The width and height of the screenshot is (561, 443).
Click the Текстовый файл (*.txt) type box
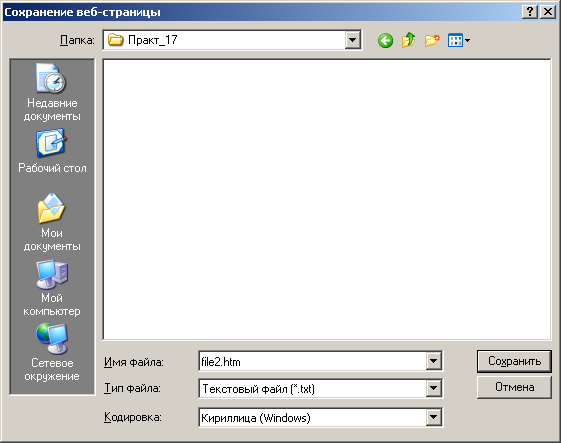[312, 389]
